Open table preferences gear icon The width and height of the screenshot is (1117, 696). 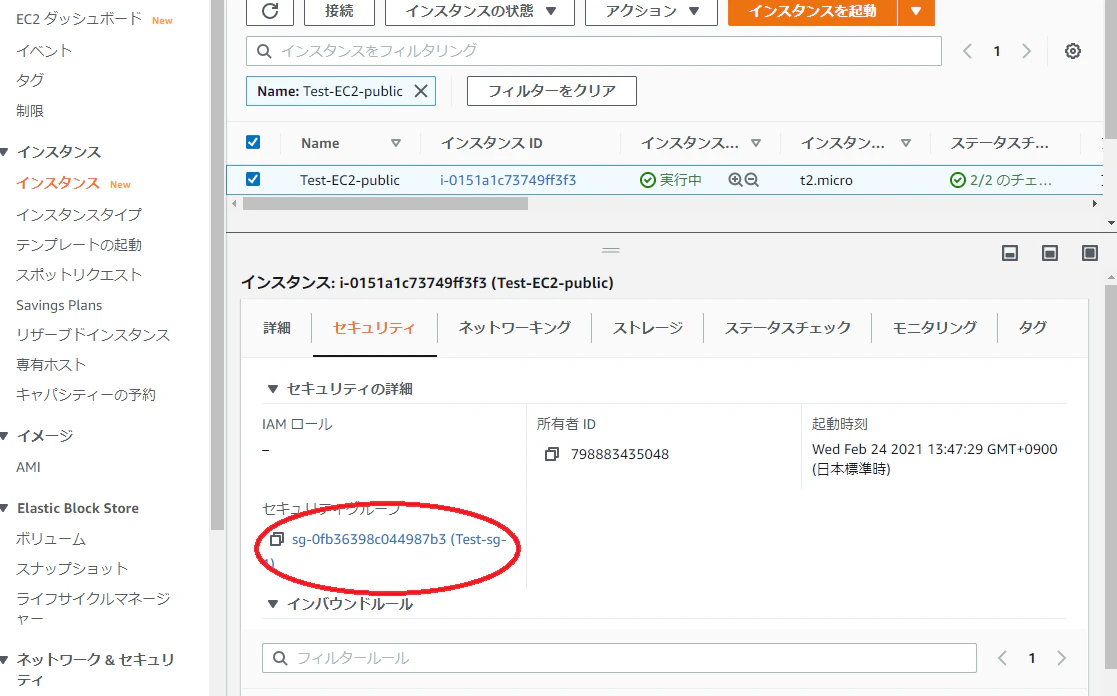click(x=1073, y=51)
